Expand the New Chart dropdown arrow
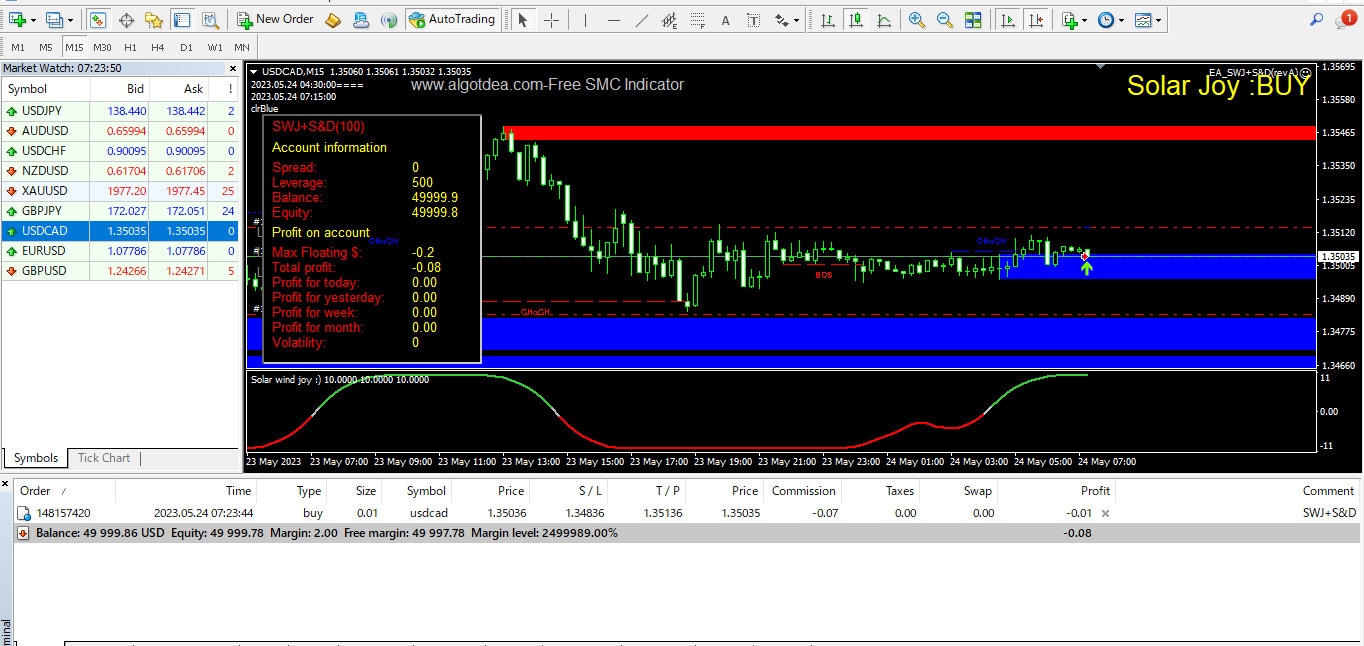 [34, 20]
